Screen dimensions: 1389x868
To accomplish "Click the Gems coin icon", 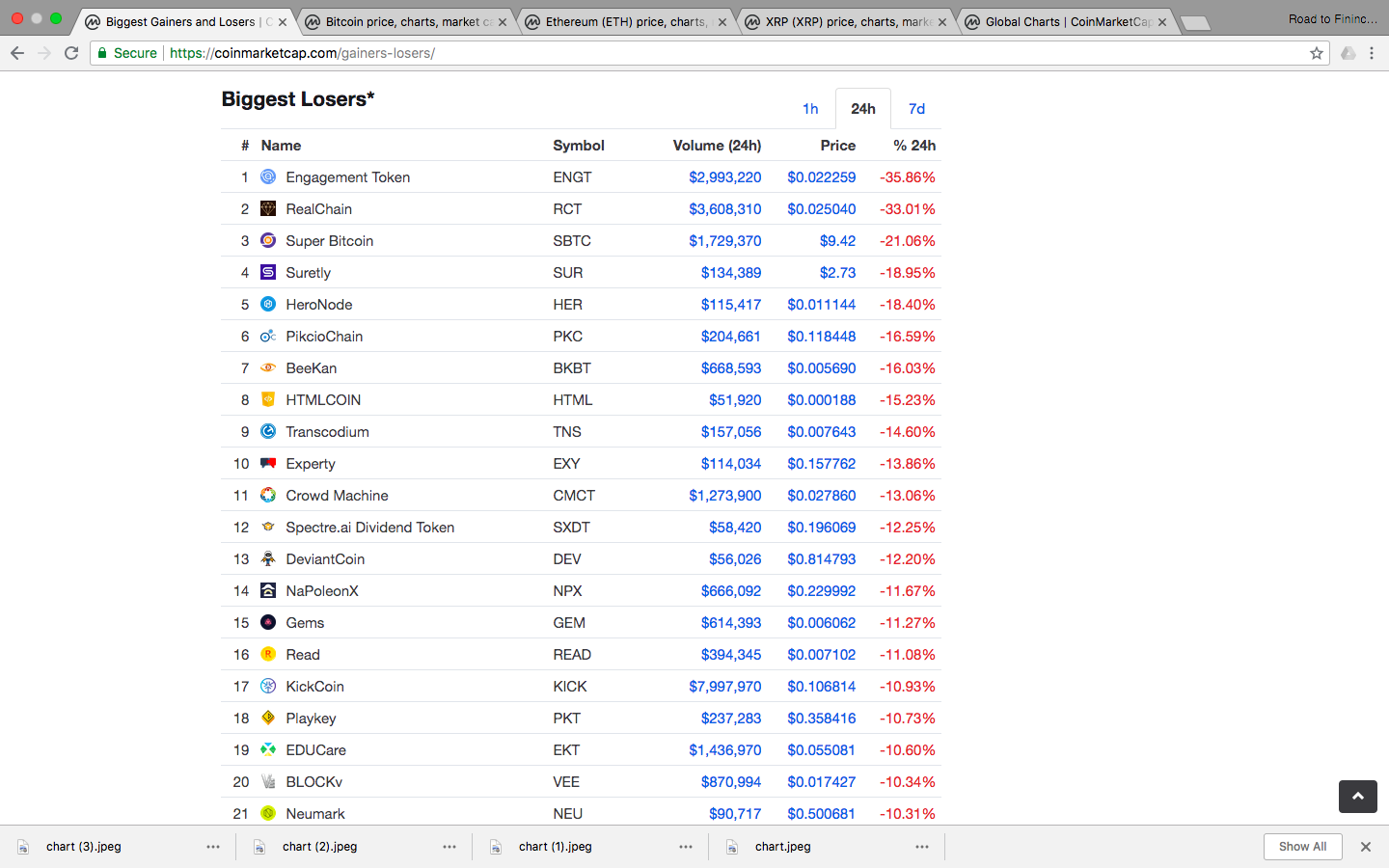I will [x=268, y=622].
